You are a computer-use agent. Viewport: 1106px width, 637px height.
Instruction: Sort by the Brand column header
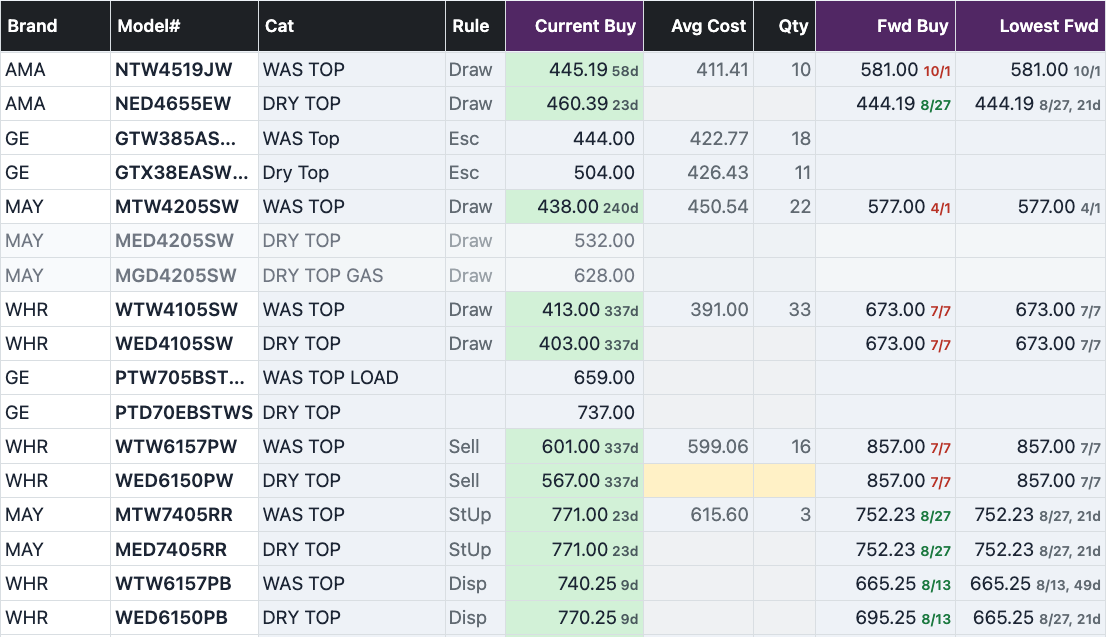[55, 26]
